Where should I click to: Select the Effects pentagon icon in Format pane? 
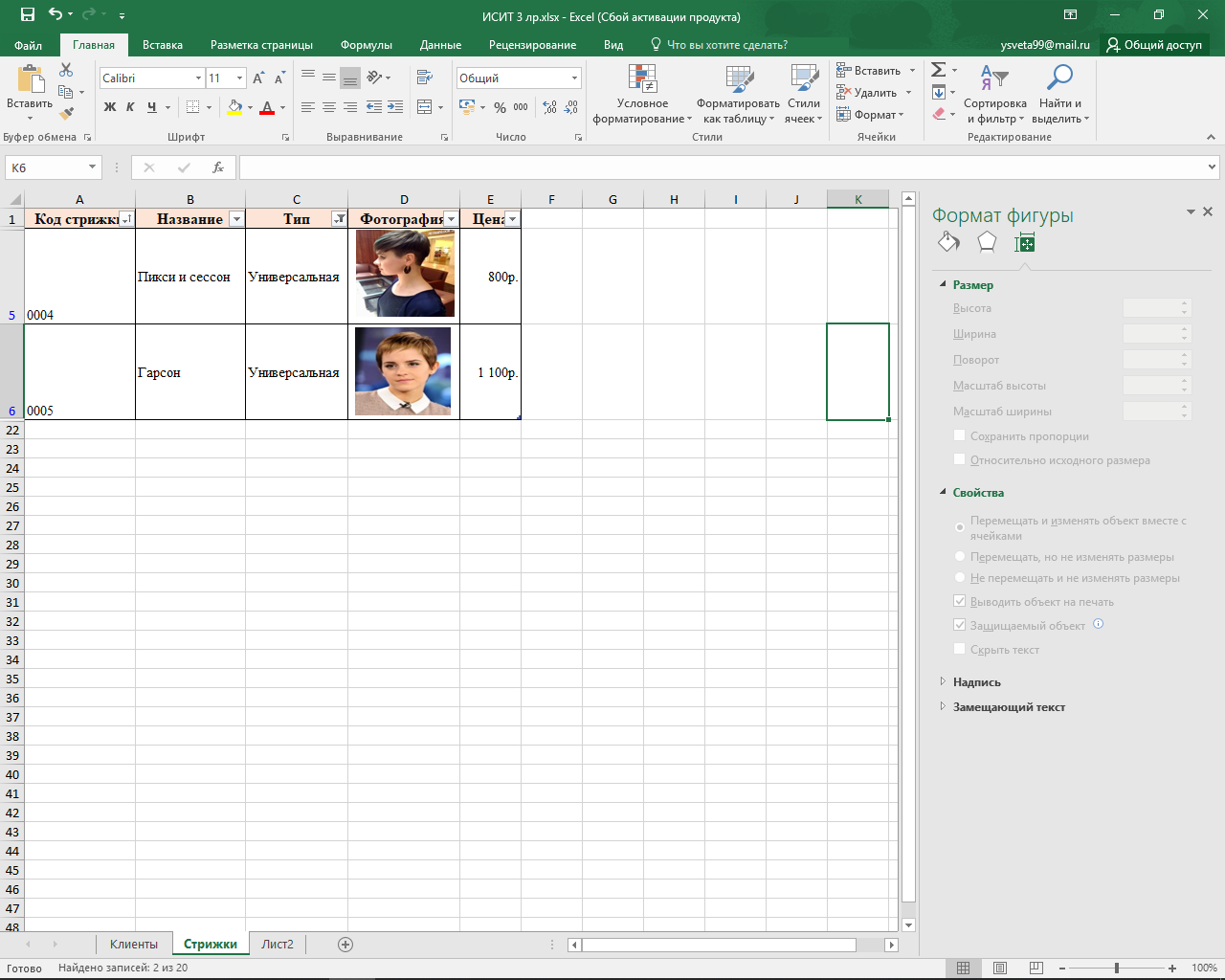pyautogui.click(x=987, y=243)
